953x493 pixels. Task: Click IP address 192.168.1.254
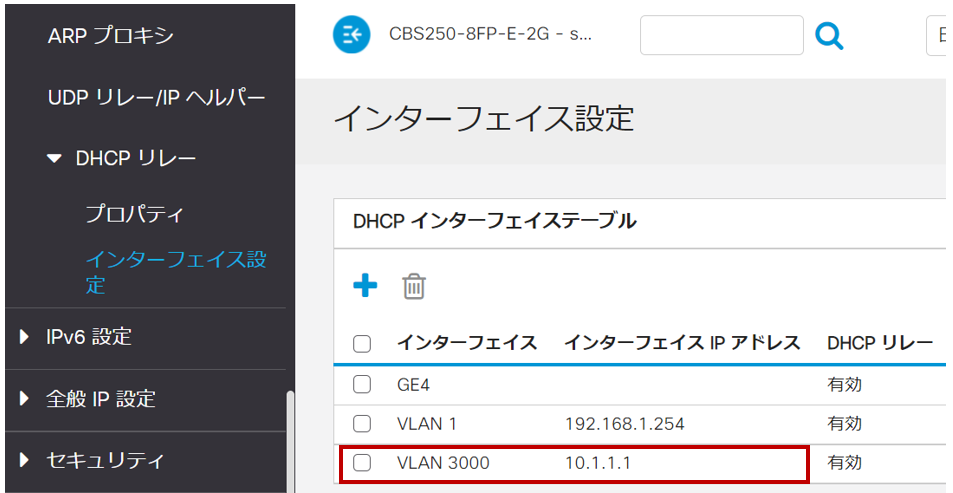(x=625, y=424)
